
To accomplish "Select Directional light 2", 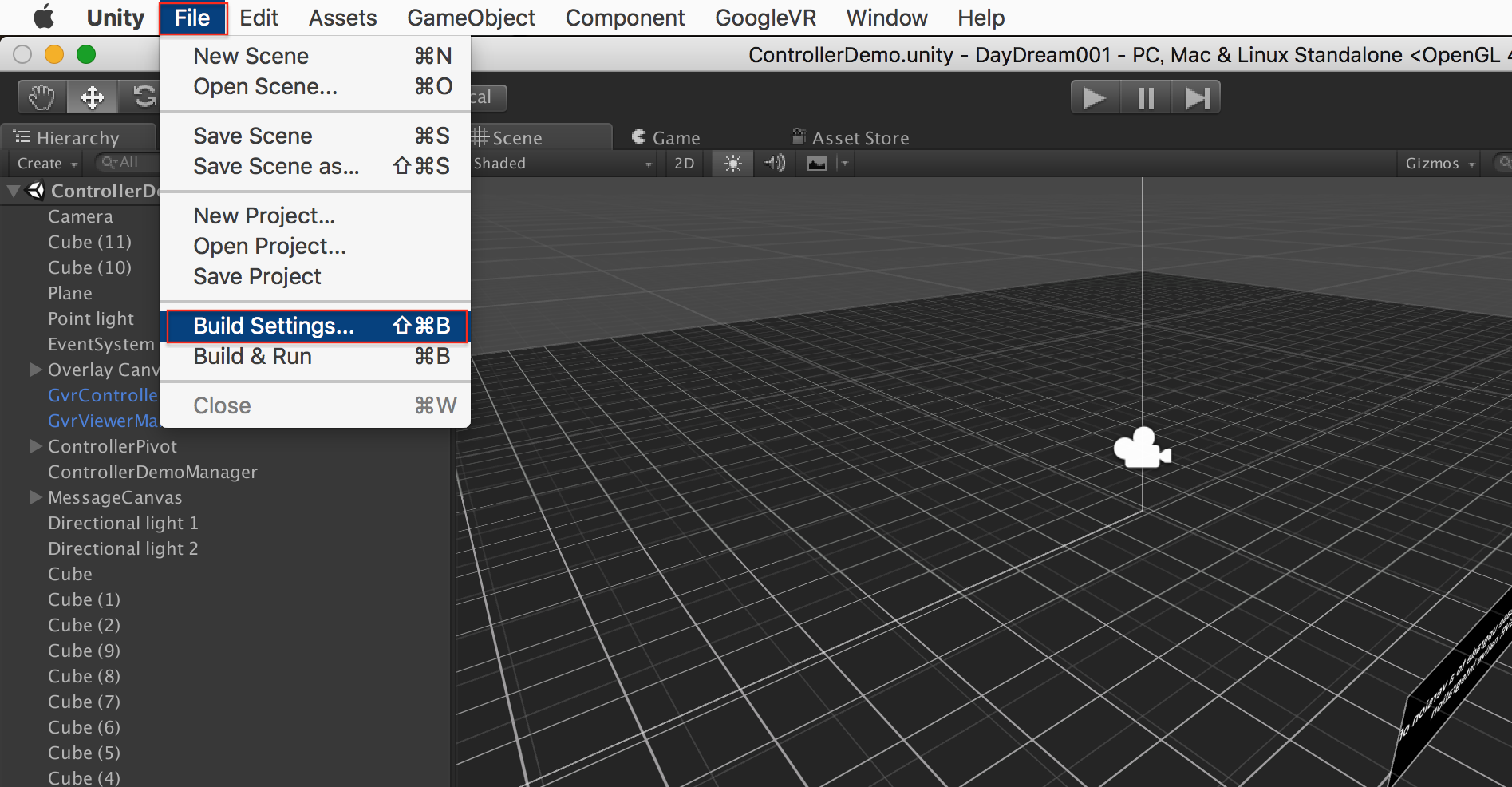I will (x=123, y=548).
